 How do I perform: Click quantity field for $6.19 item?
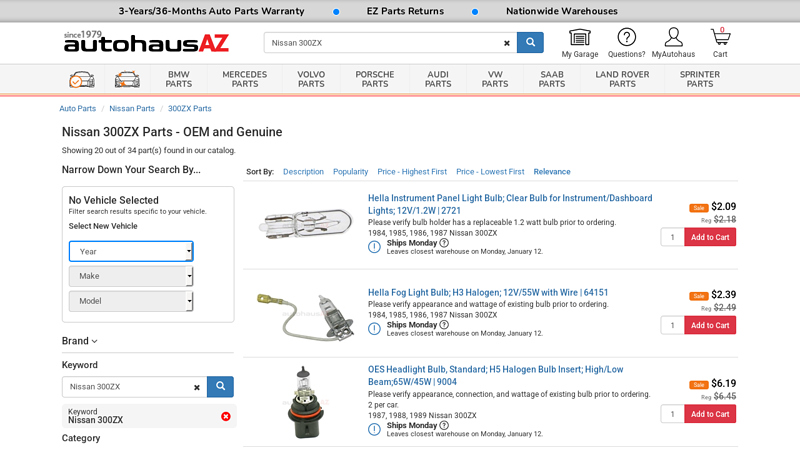(x=672, y=414)
